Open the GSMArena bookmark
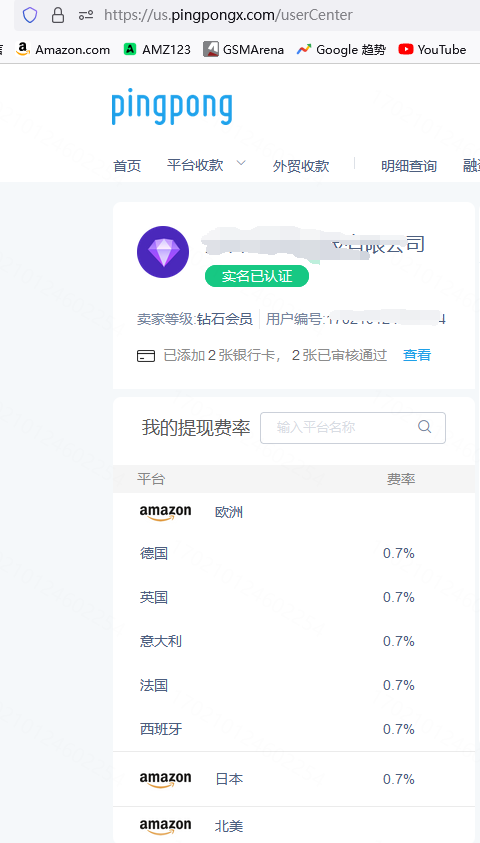Viewport: 480px width, 843px height. click(243, 49)
